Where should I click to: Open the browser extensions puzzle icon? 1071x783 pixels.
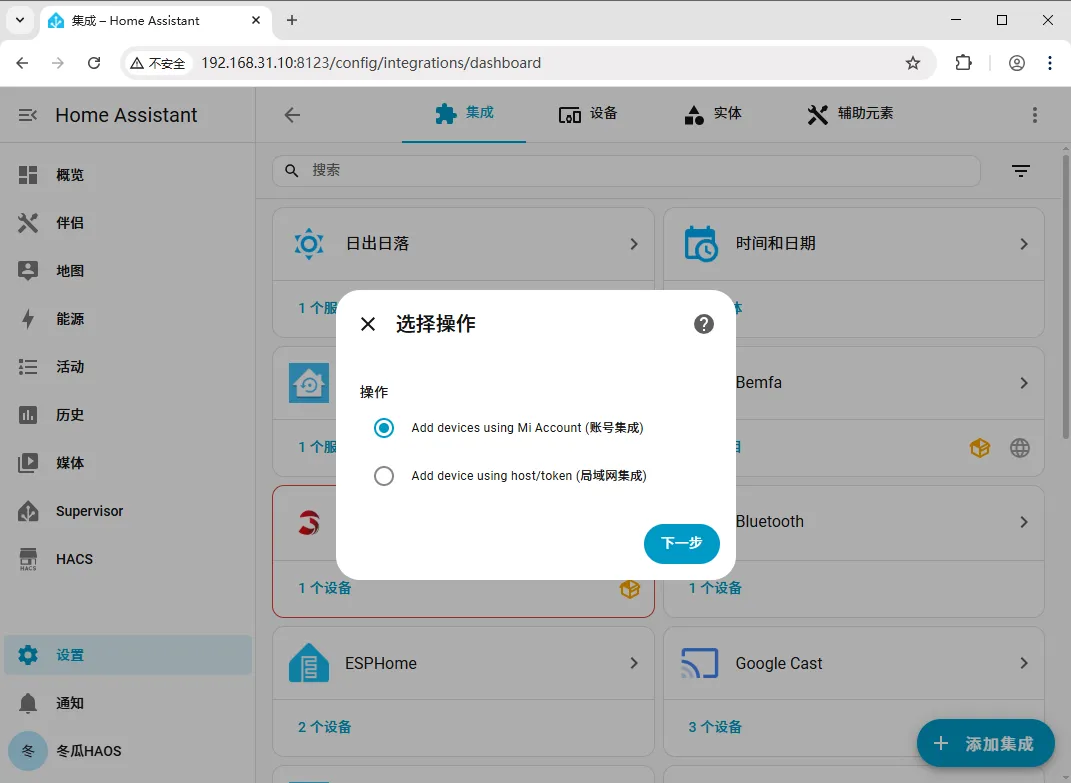963,63
